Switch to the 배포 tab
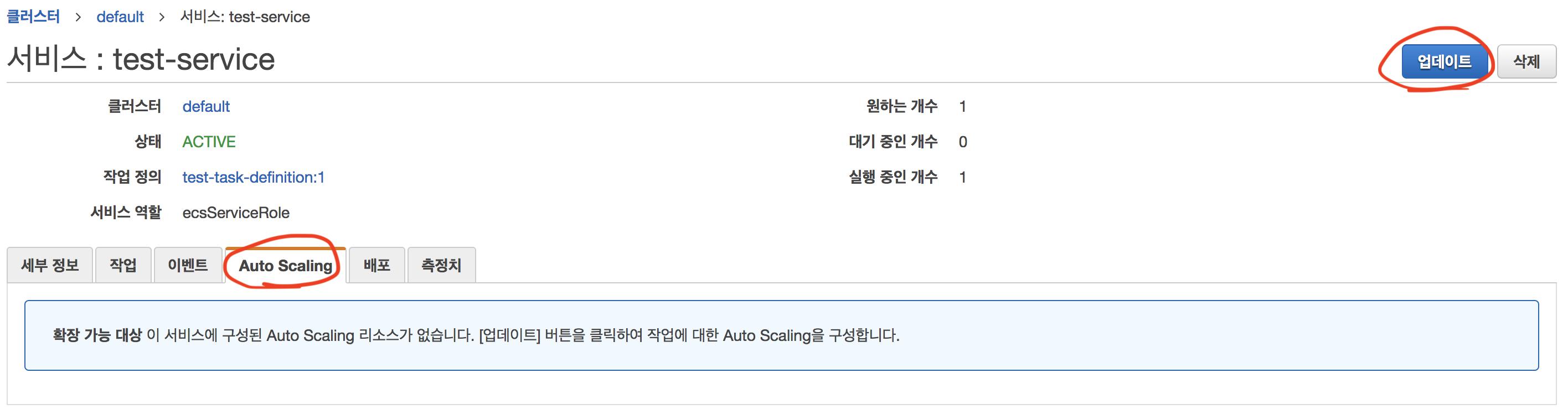1568x414 pixels. (x=377, y=266)
